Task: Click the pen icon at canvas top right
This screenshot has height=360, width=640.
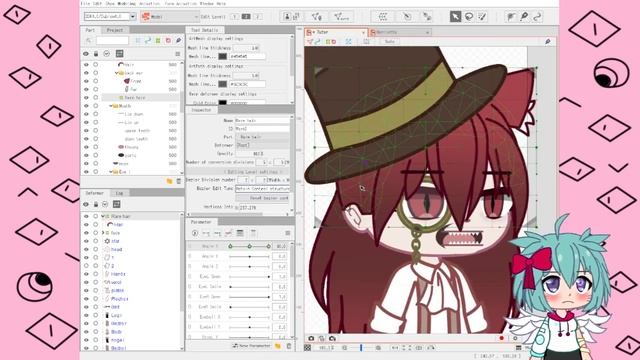Action: 548,41
